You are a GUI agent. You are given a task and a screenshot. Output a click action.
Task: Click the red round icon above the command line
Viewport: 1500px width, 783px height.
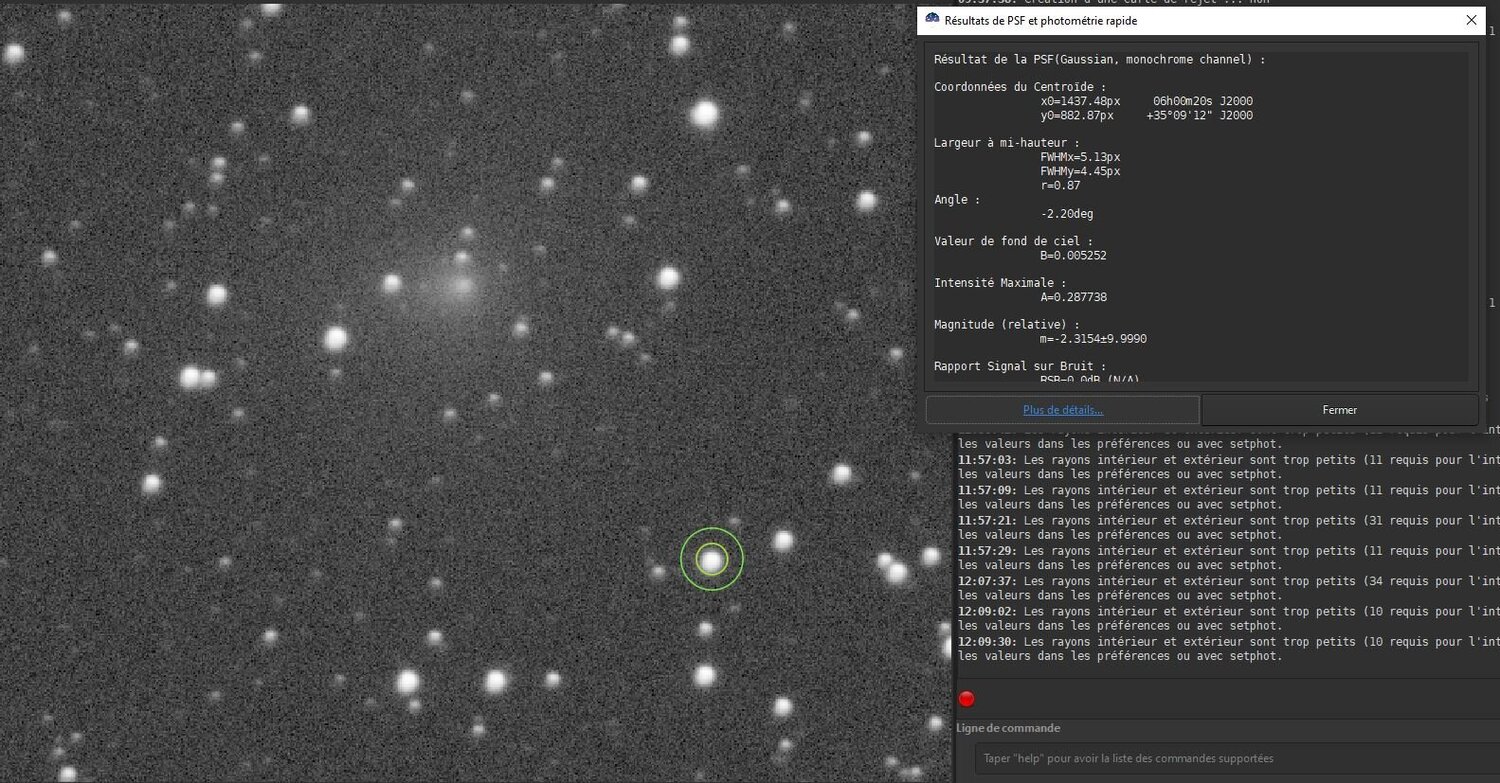pyautogui.click(x=966, y=699)
